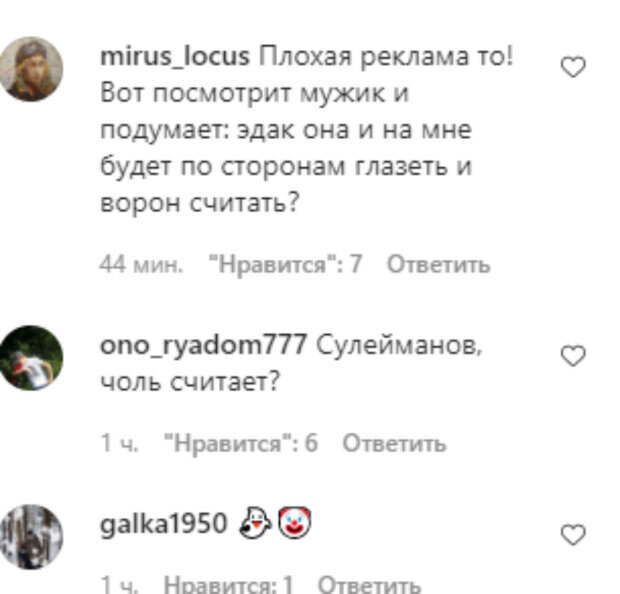Visit the mirus_locus username link

click(175, 57)
